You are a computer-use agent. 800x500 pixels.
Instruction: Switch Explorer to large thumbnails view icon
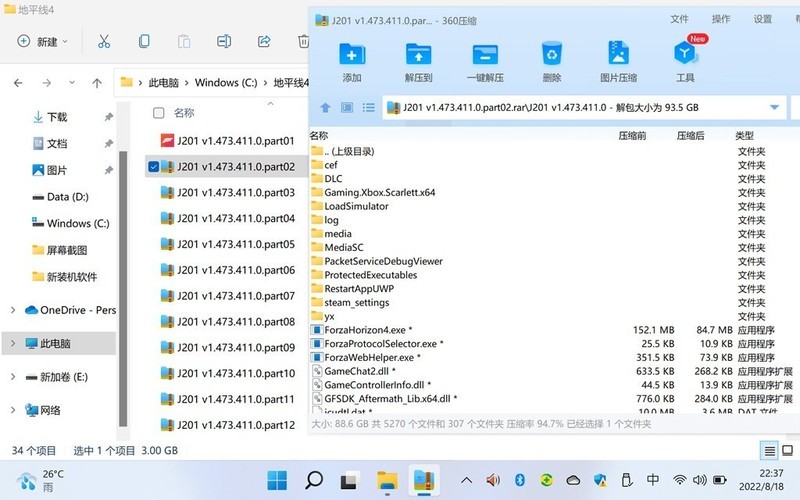pyautogui.click(x=788, y=451)
